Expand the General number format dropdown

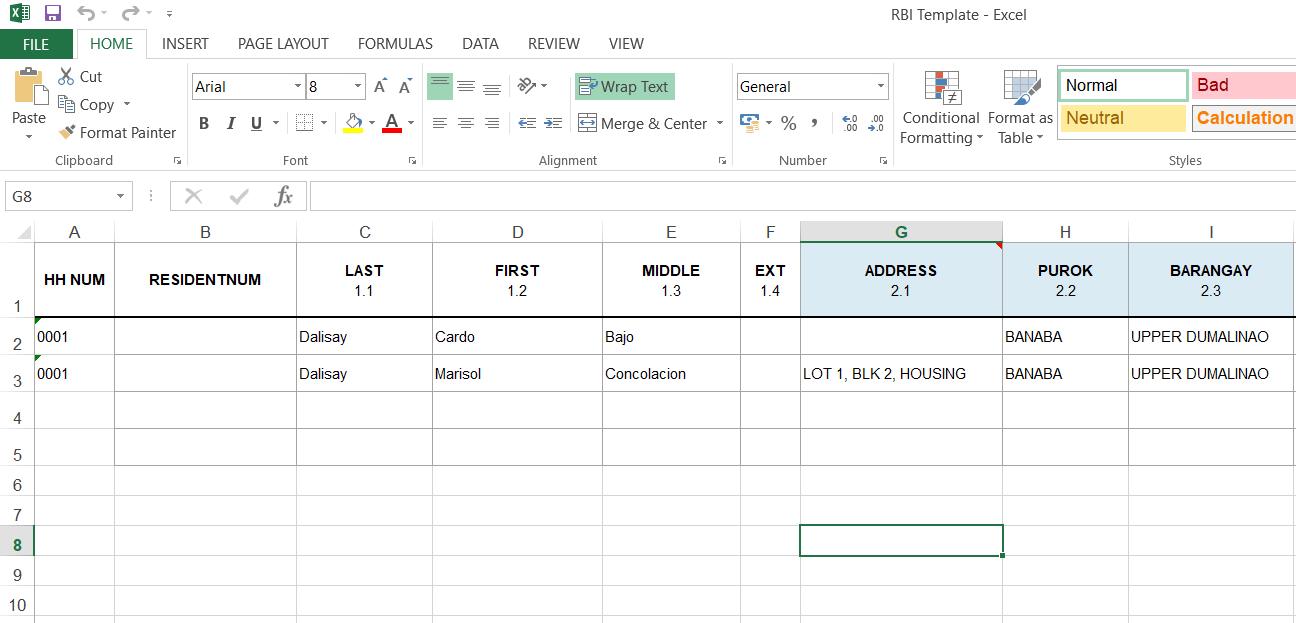coord(880,87)
